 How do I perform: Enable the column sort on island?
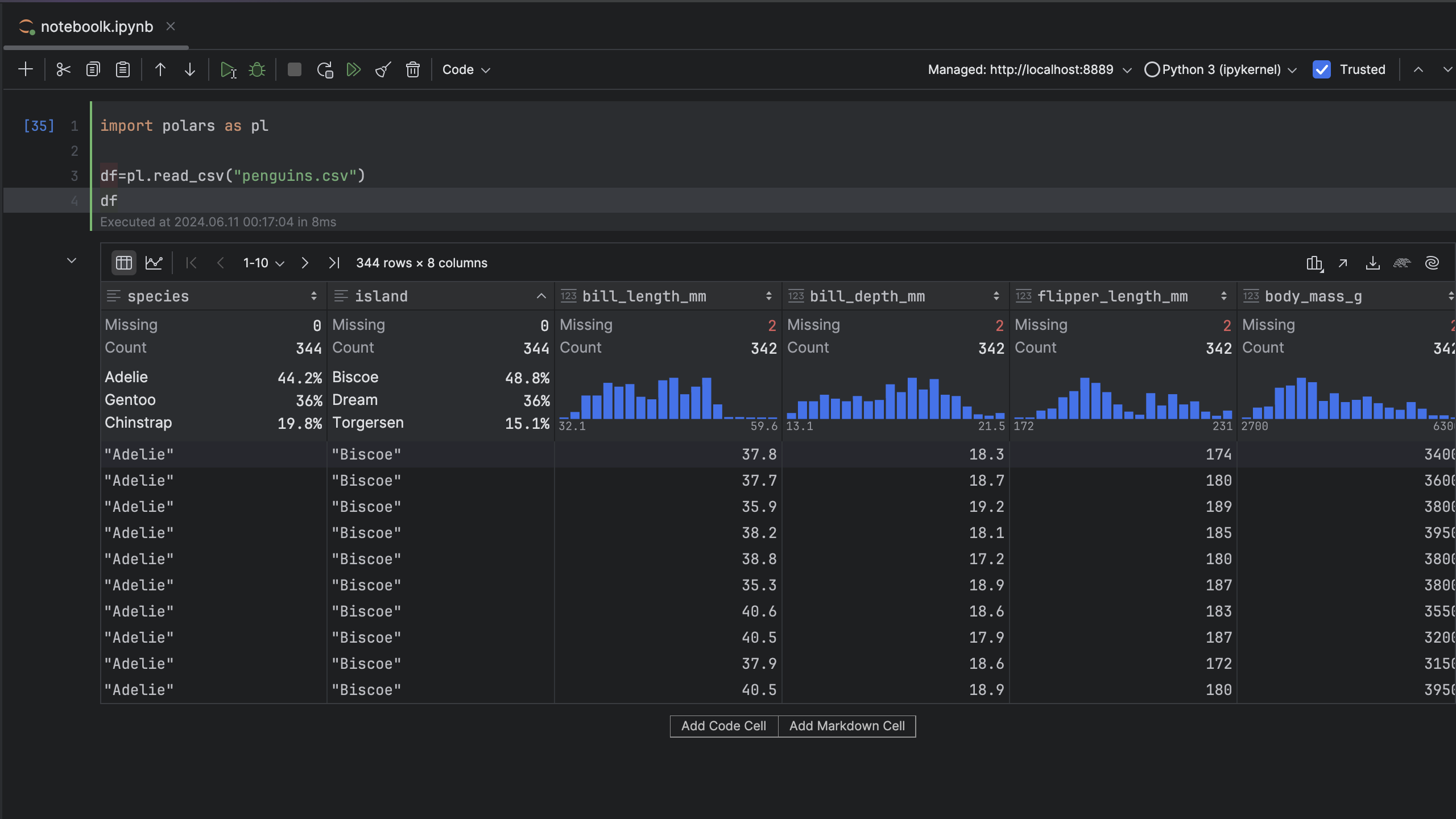pyautogui.click(x=540, y=296)
